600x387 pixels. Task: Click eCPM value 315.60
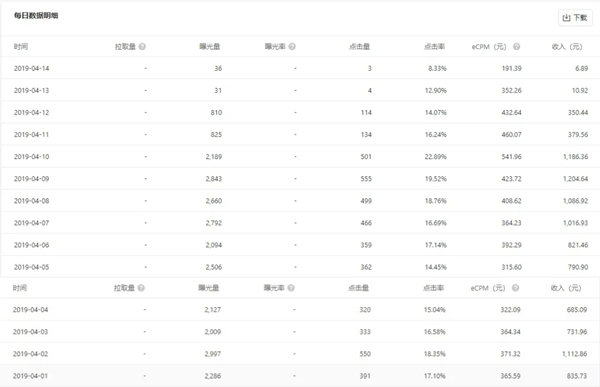[512, 267]
